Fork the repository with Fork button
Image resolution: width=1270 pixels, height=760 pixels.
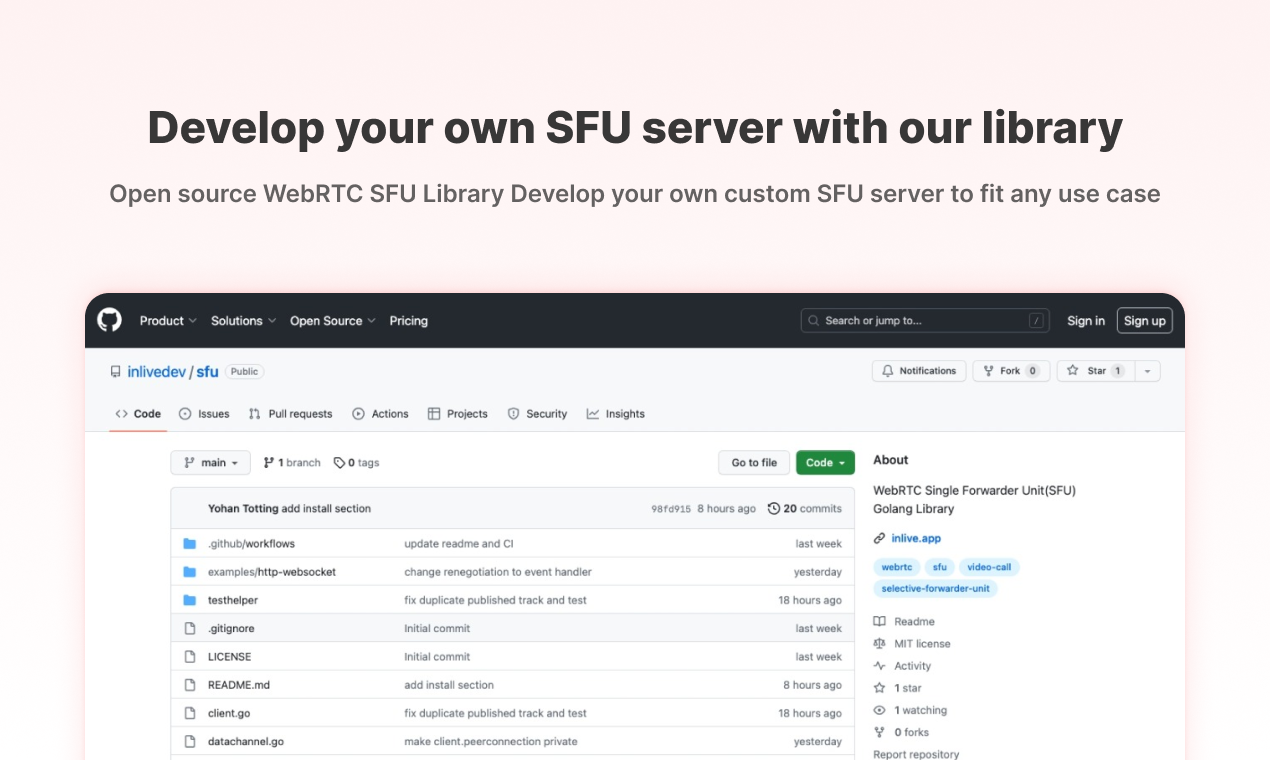pos(1012,371)
